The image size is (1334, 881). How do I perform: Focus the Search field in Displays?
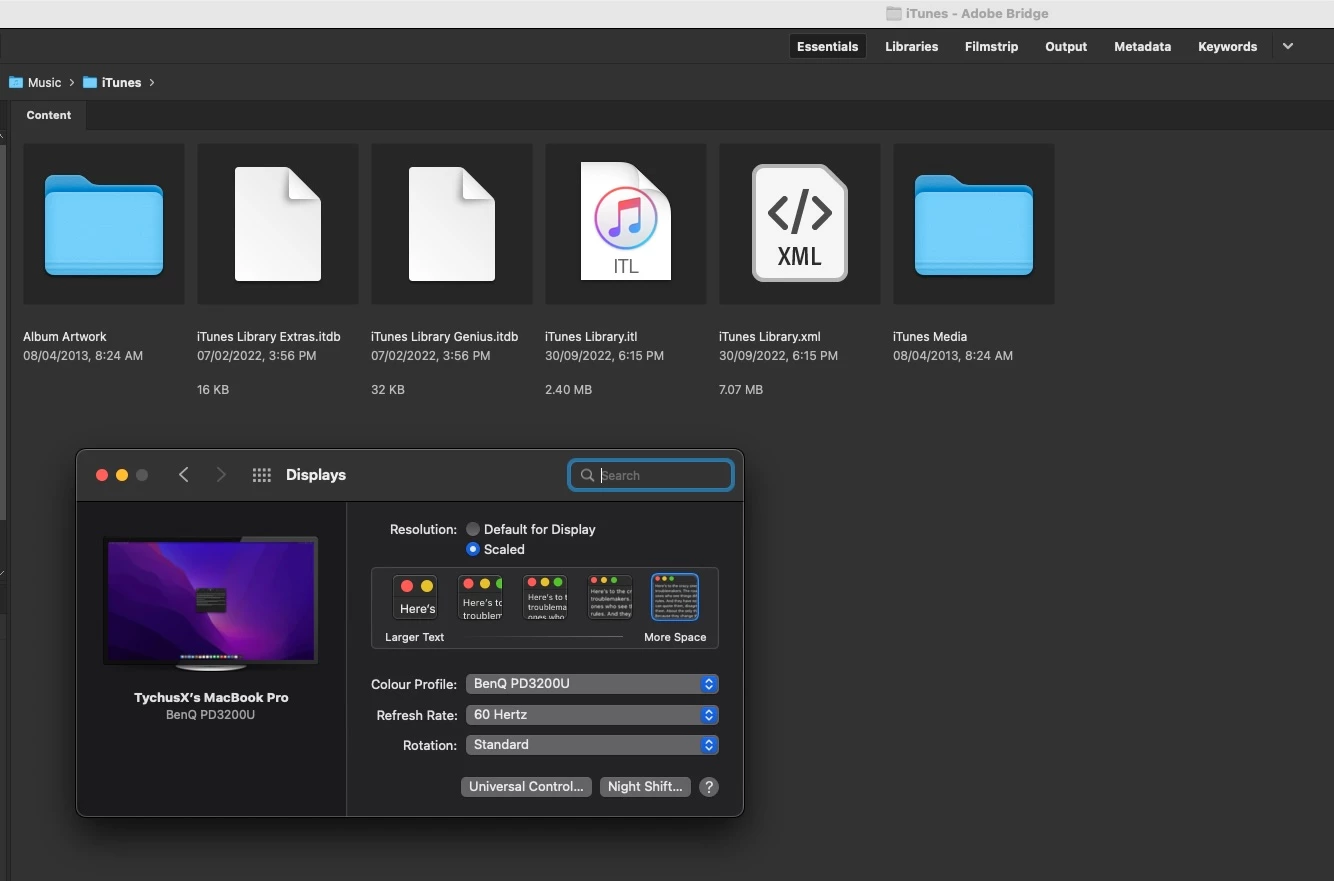(x=651, y=475)
